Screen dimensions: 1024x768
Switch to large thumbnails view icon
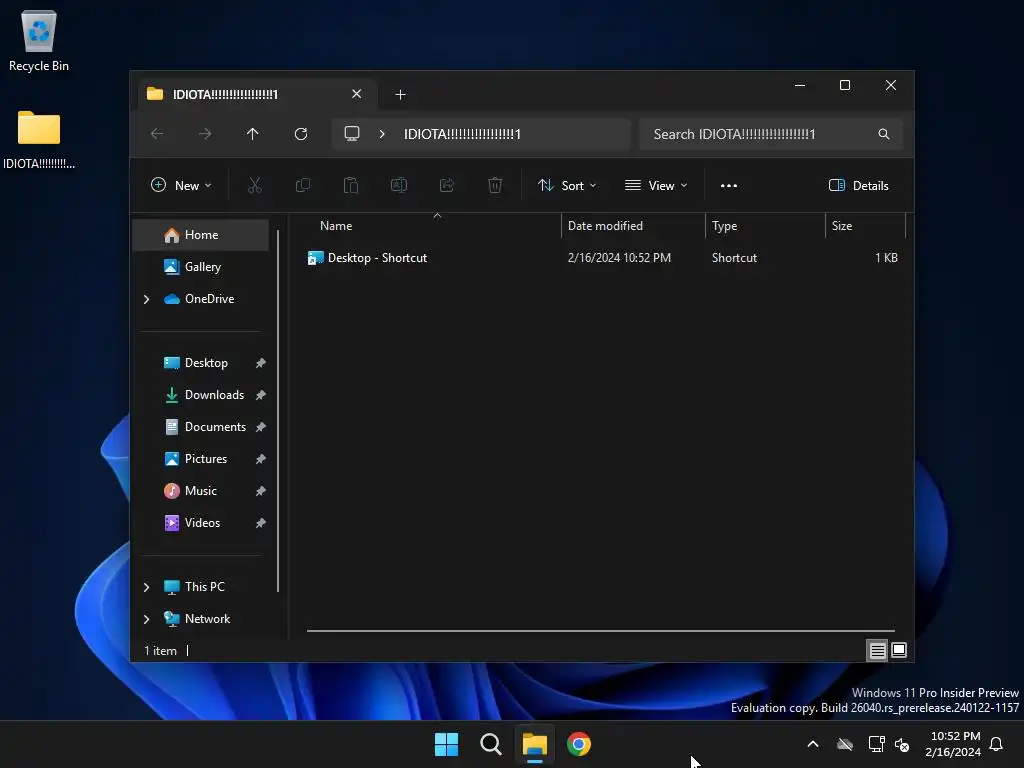[899, 650]
